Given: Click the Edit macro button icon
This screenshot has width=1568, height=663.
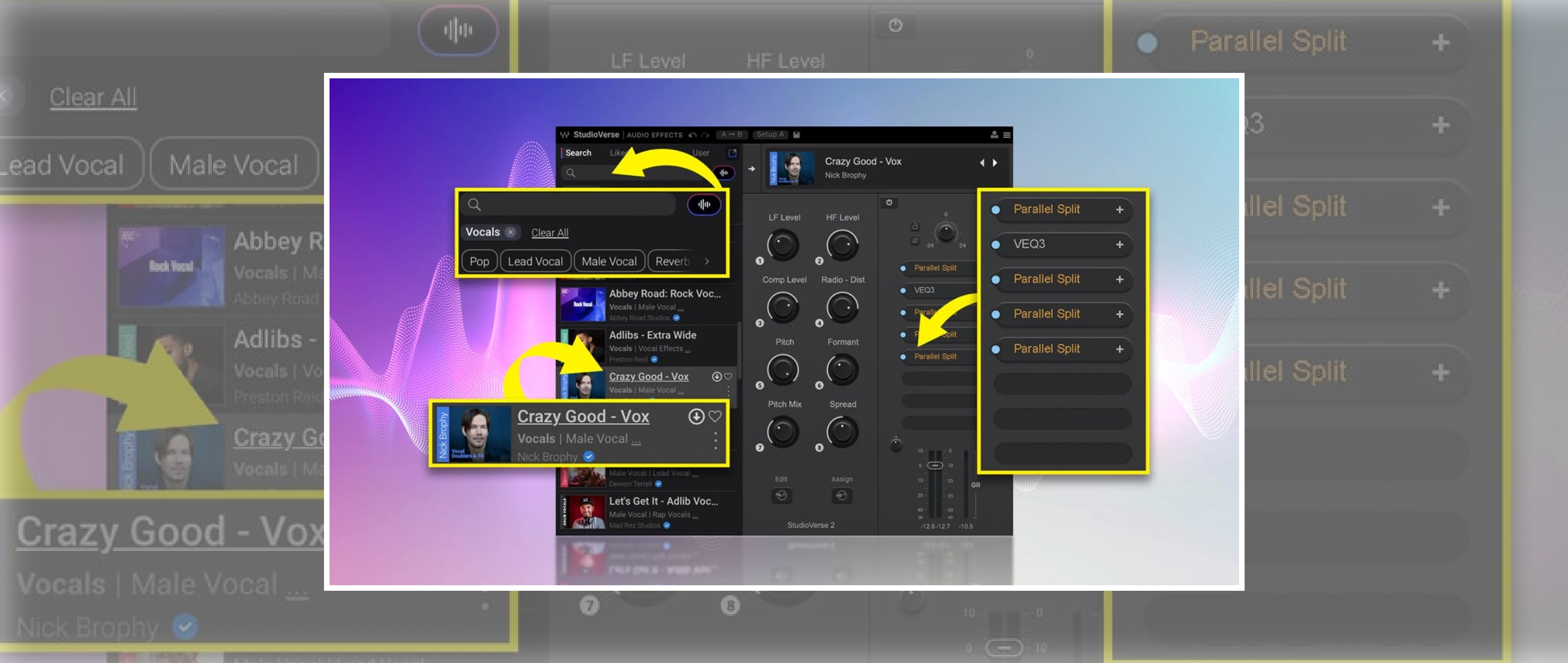Looking at the screenshot, I should (x=781, y=495).
